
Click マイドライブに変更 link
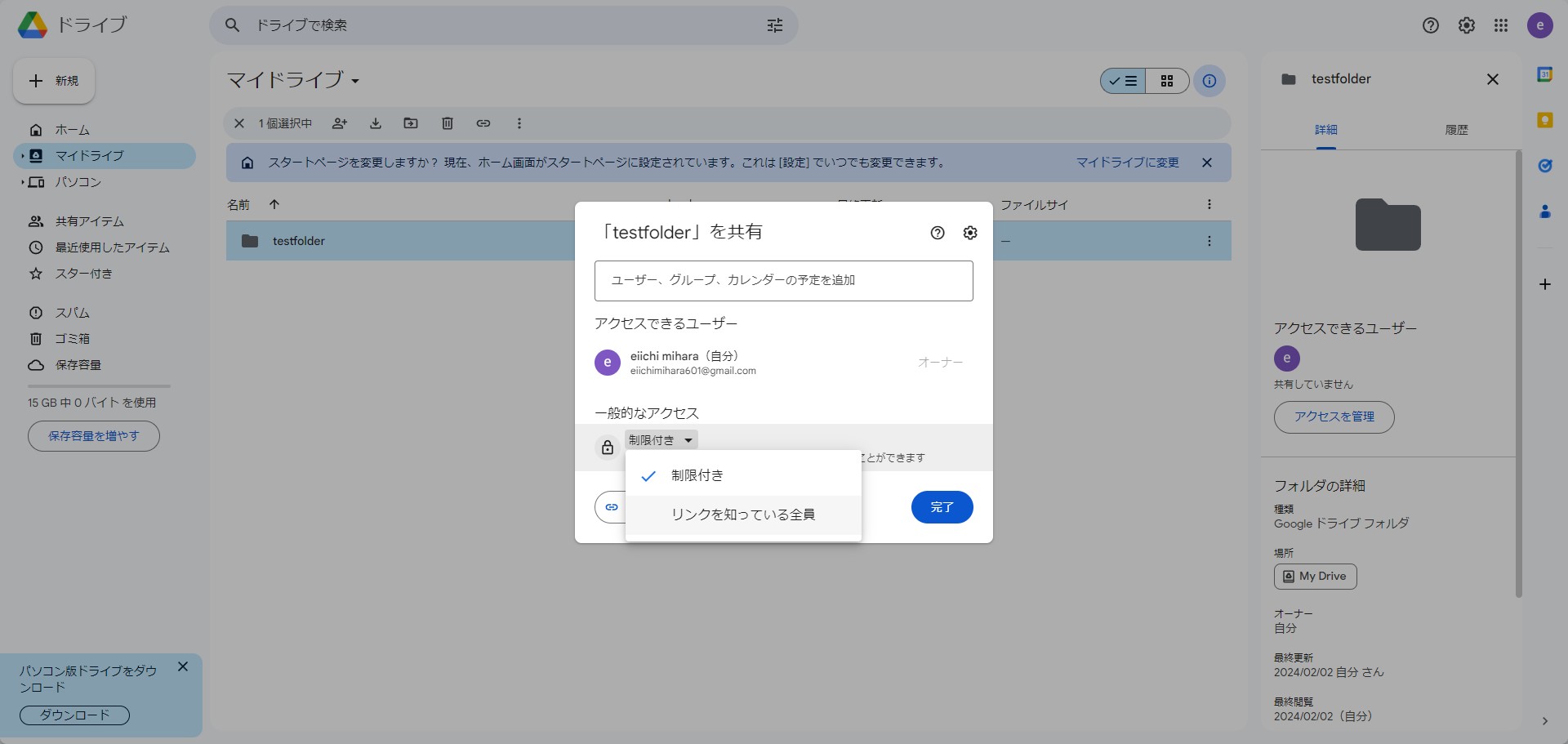click(1127, 163)
